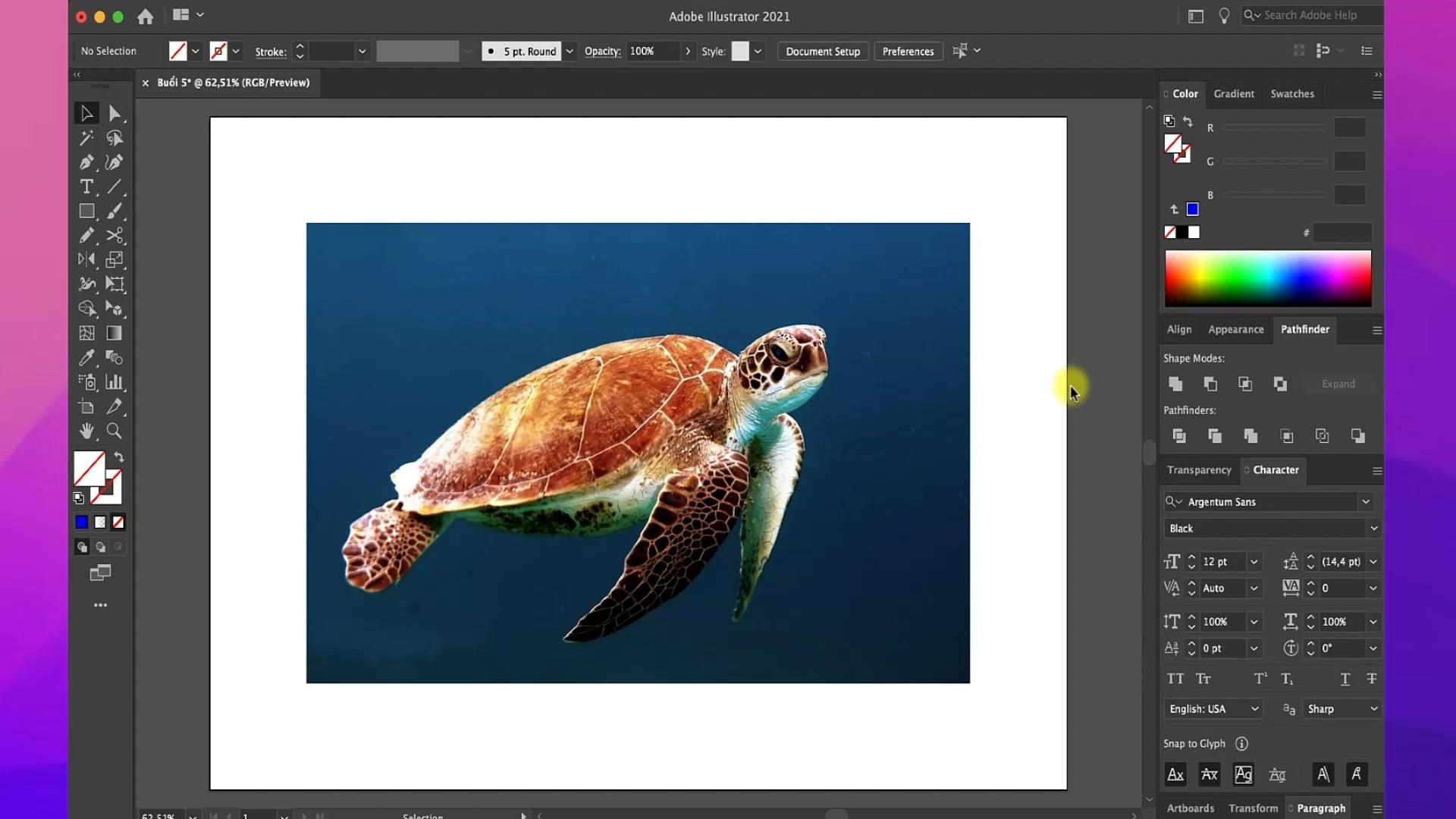
Task: Open the Opacity panel link
Action: pos(602,52)
